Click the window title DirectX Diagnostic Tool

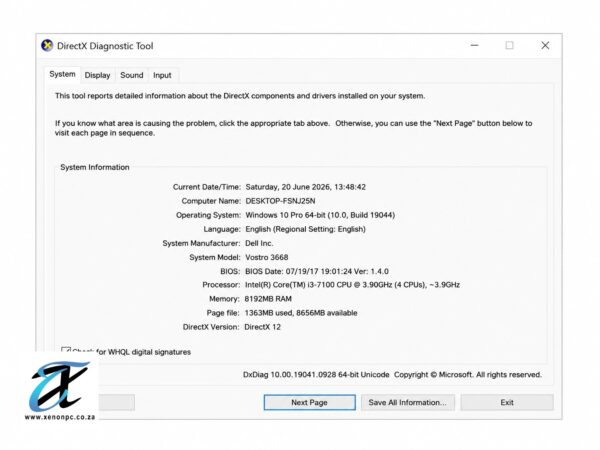(x=105, y=46)
